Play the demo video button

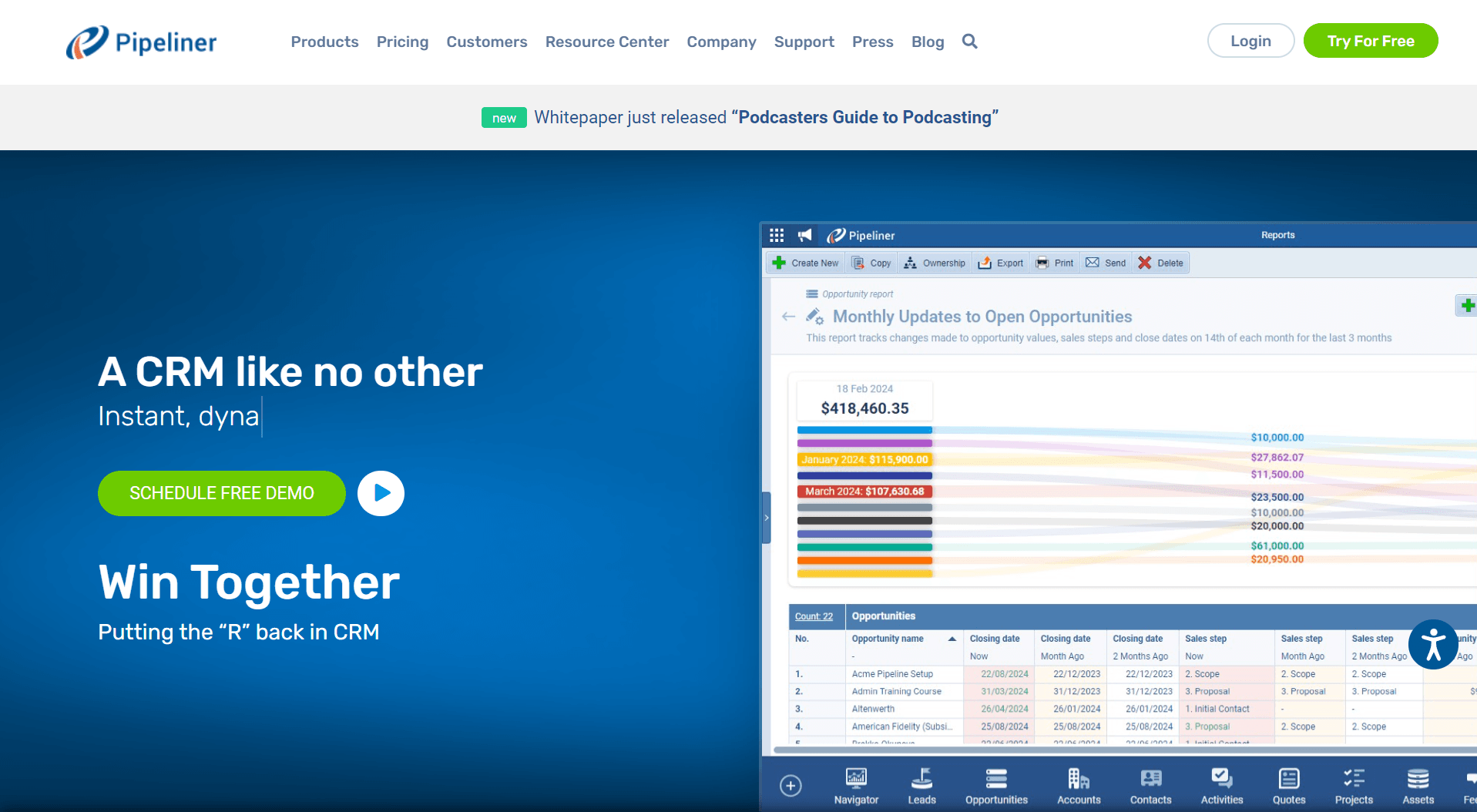381,493
